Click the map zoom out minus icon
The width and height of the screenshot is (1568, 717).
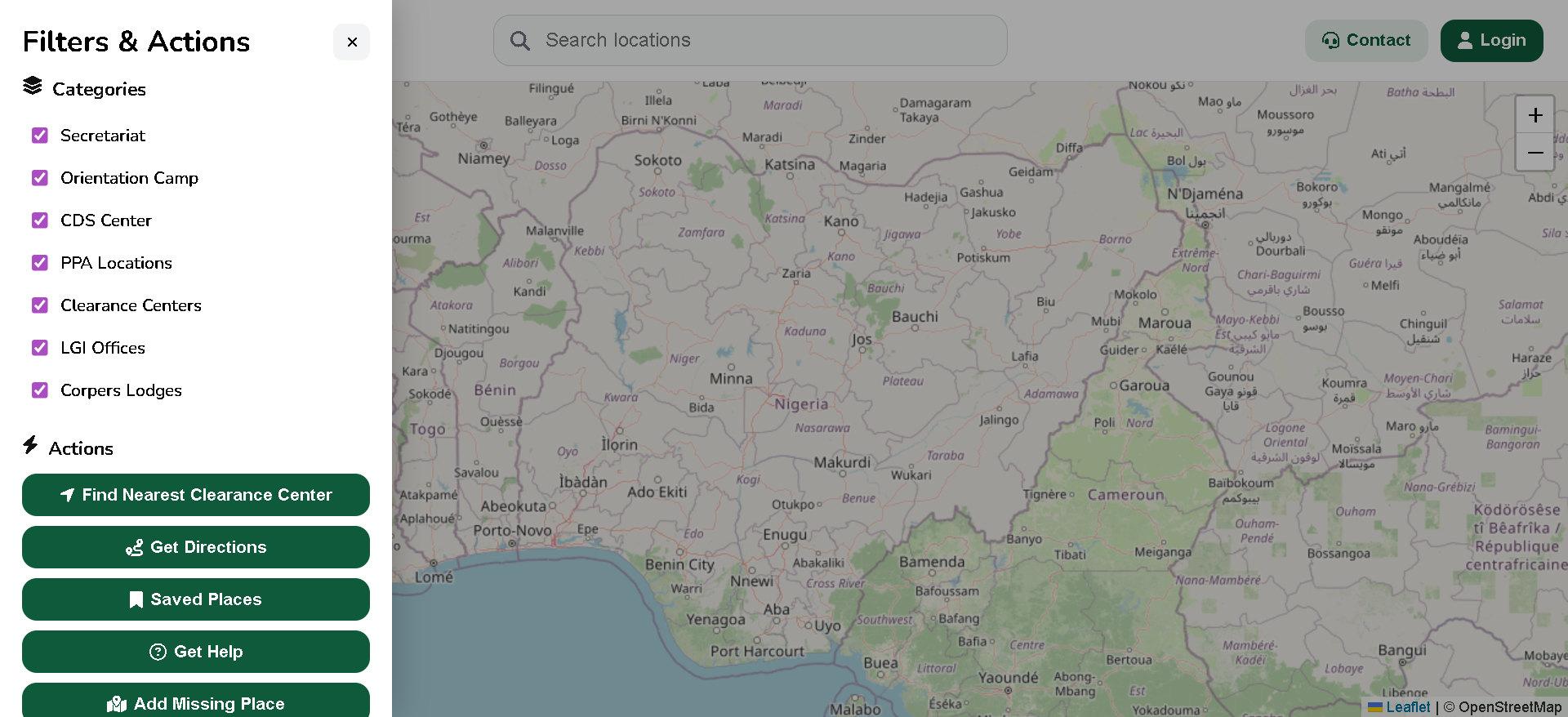(x=1535, y=153)
